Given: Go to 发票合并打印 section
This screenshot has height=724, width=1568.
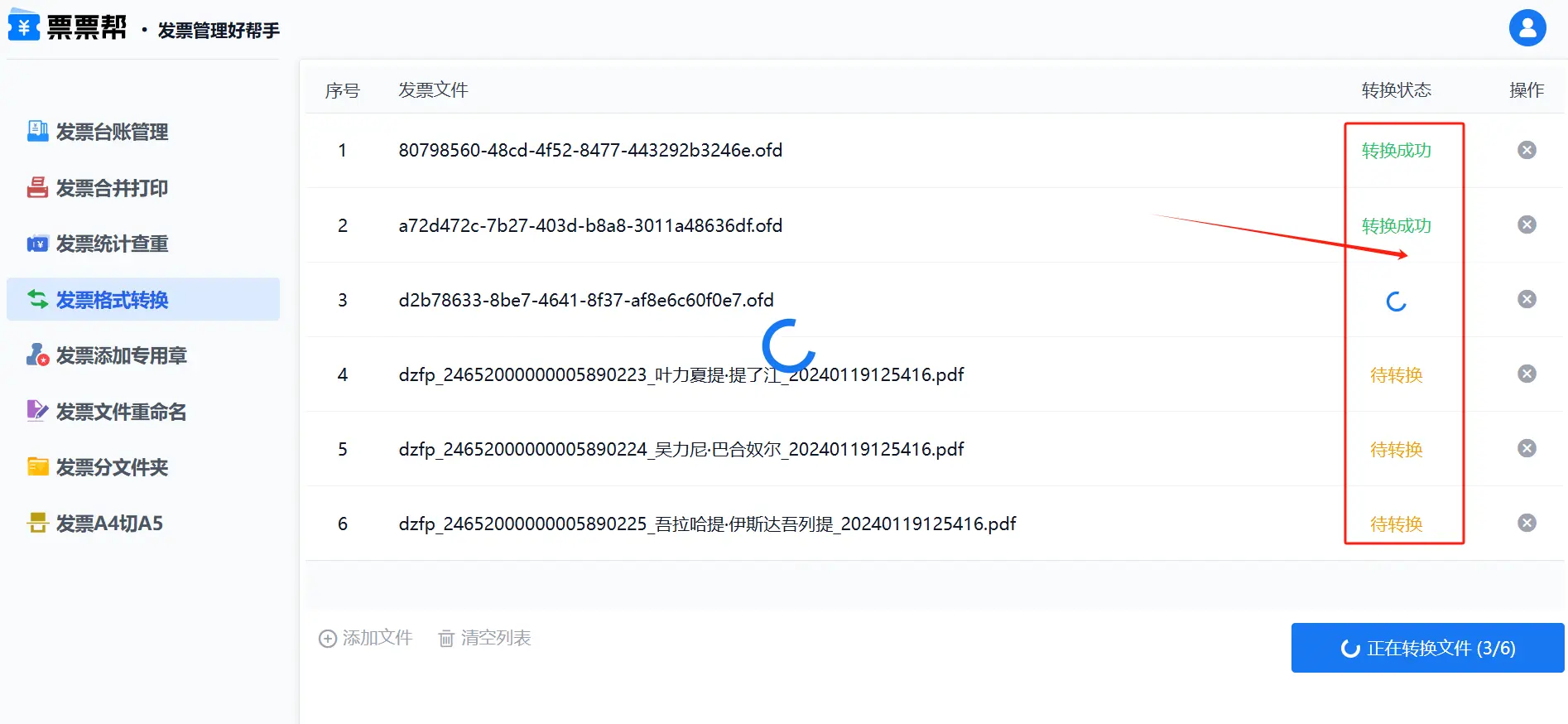Looking at the screenshot, I should pyautogui.click(x=112, y=188).
